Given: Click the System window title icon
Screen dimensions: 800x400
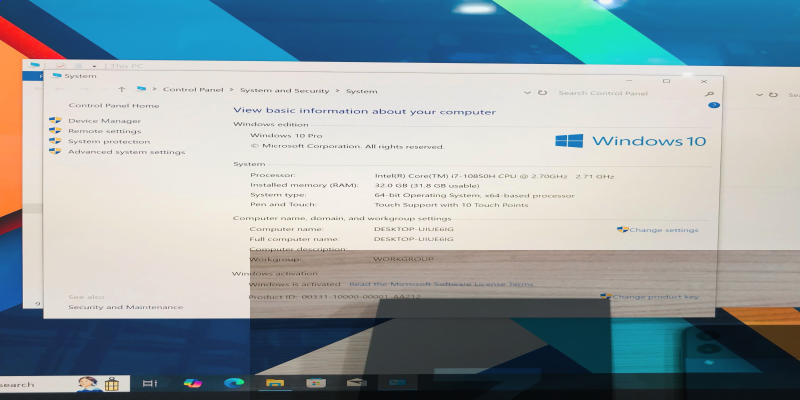Looking at the screenshot, I should tap(57, 76).
